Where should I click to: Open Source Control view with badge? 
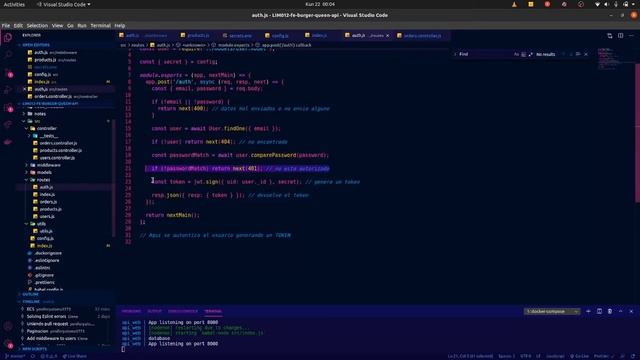8,73
